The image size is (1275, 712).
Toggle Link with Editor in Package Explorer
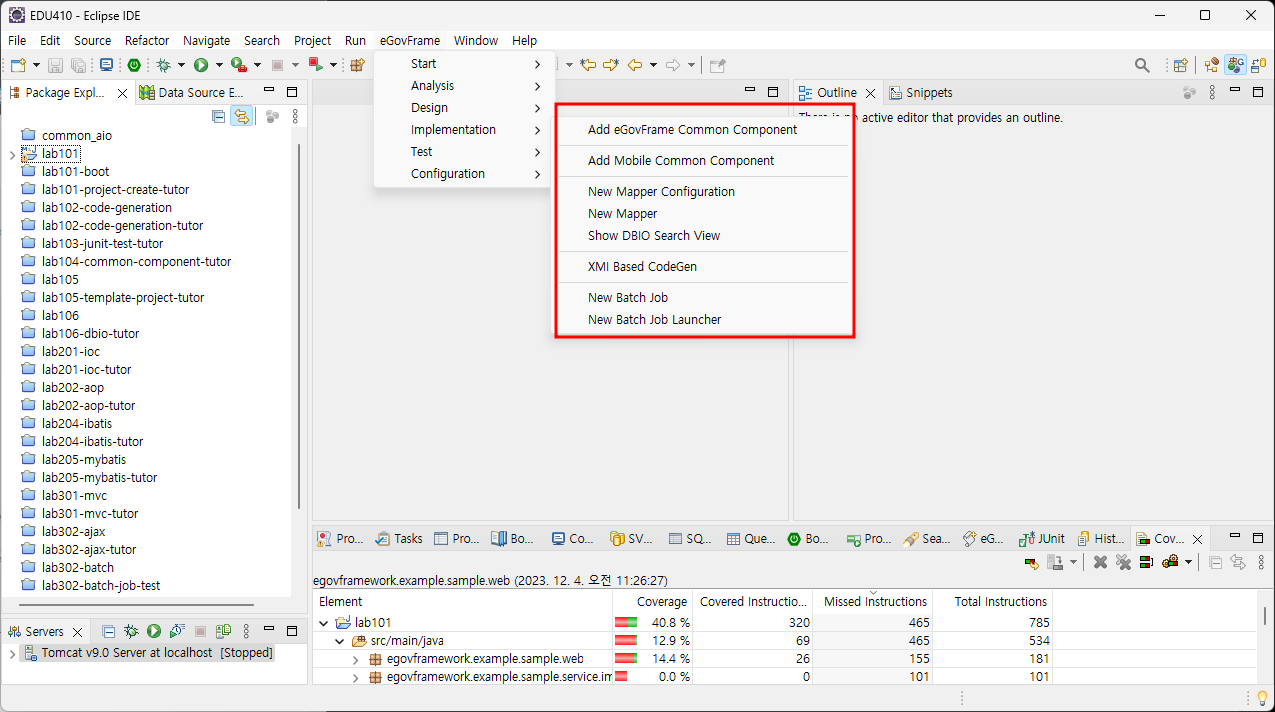(241, 117)
